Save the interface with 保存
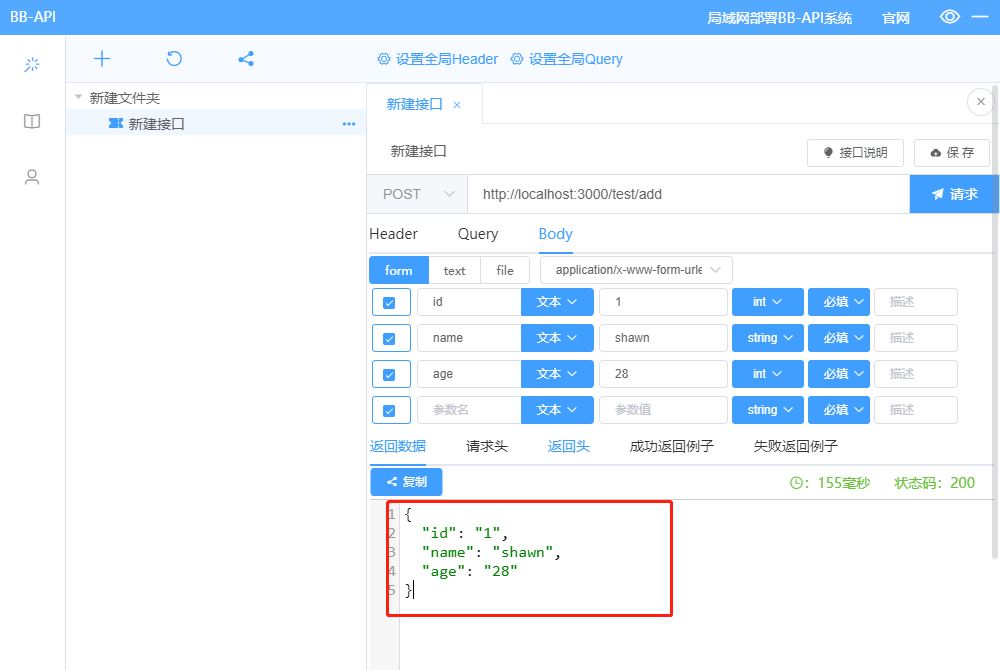 click(x=951, y=152)
